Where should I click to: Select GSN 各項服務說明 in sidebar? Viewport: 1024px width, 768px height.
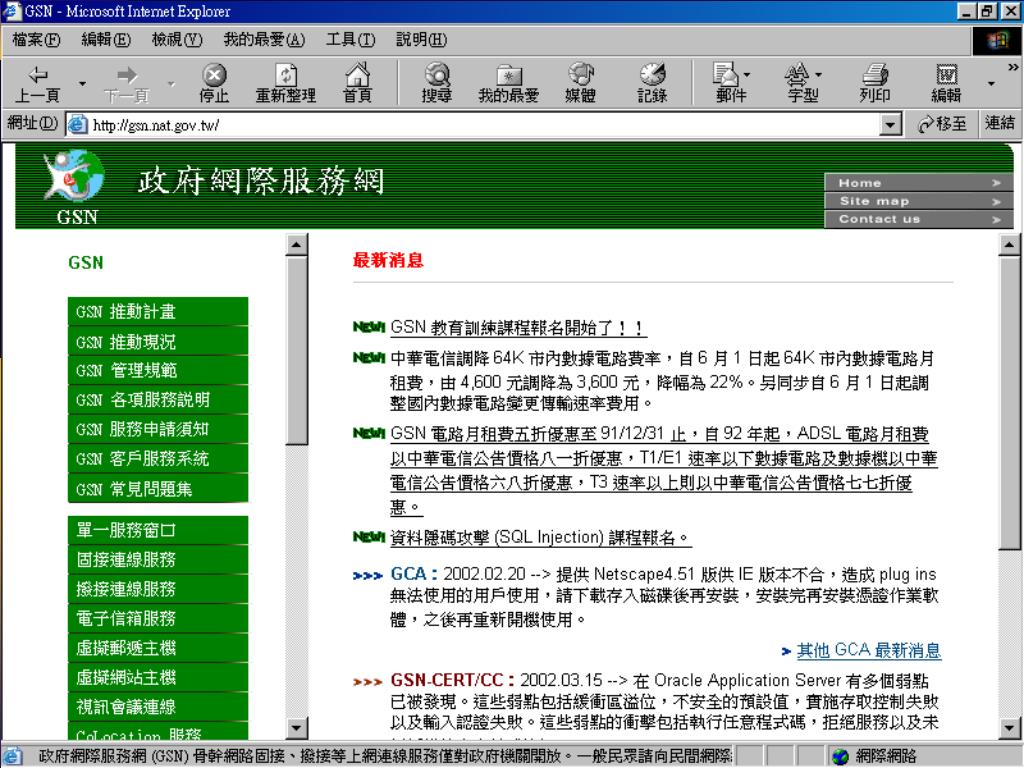click(158, 400)
